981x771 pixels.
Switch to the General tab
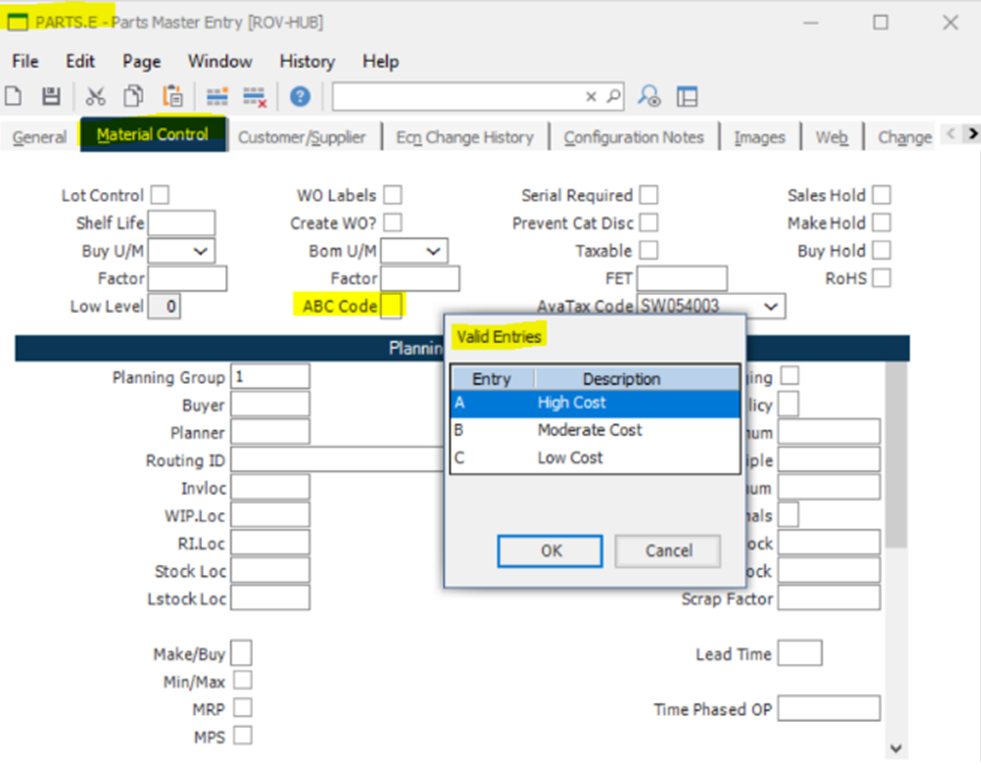coord(39,137)
